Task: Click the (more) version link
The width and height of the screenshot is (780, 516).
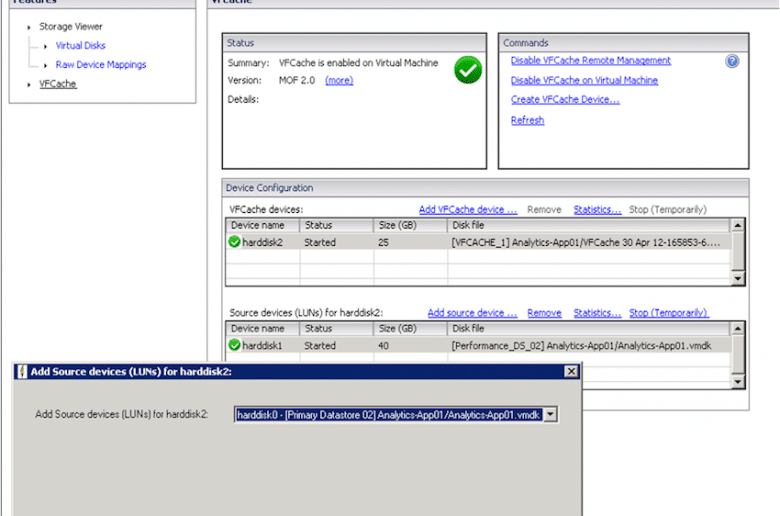Action: [339, 80]
